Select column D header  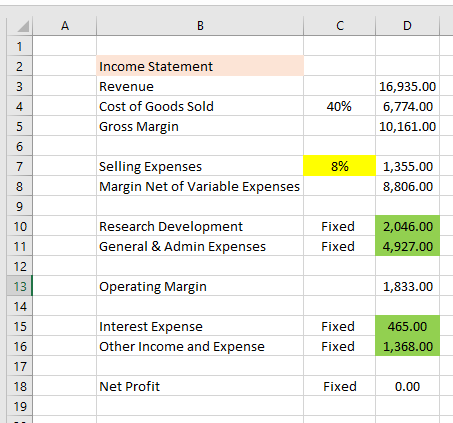point(407,26)
